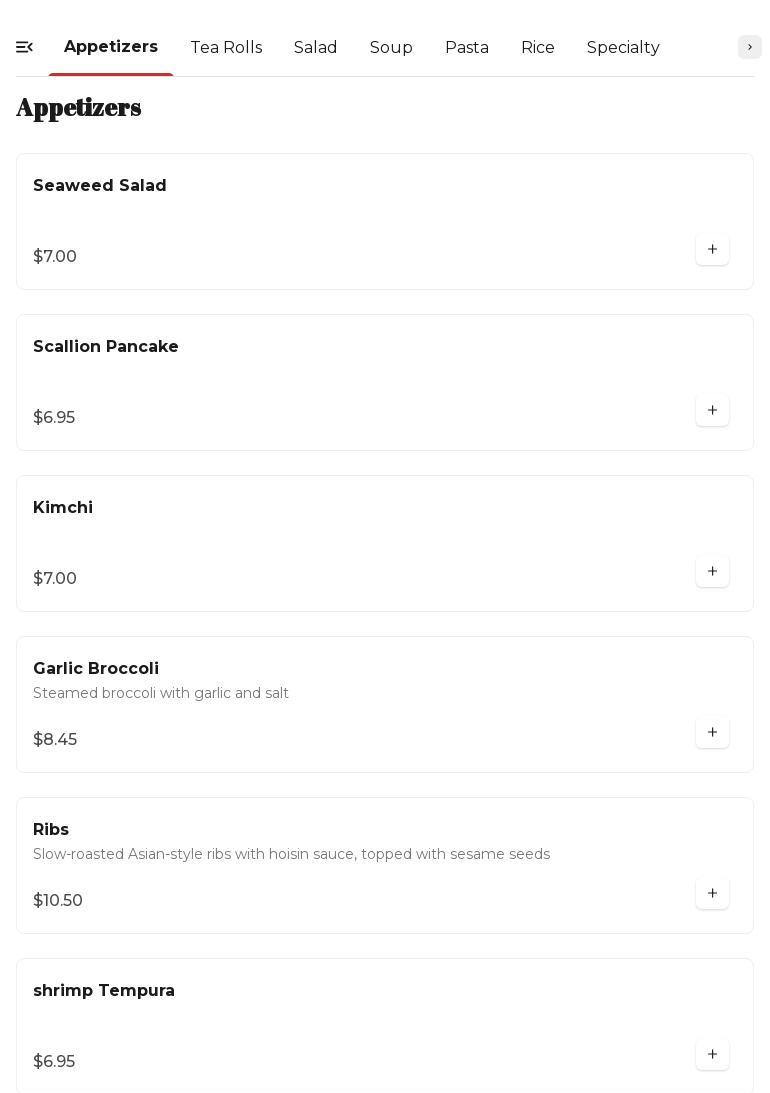Show the Rice menu section
Image resolution: width=770 pixels, height=1093 pixels.
tap(538, 48)
